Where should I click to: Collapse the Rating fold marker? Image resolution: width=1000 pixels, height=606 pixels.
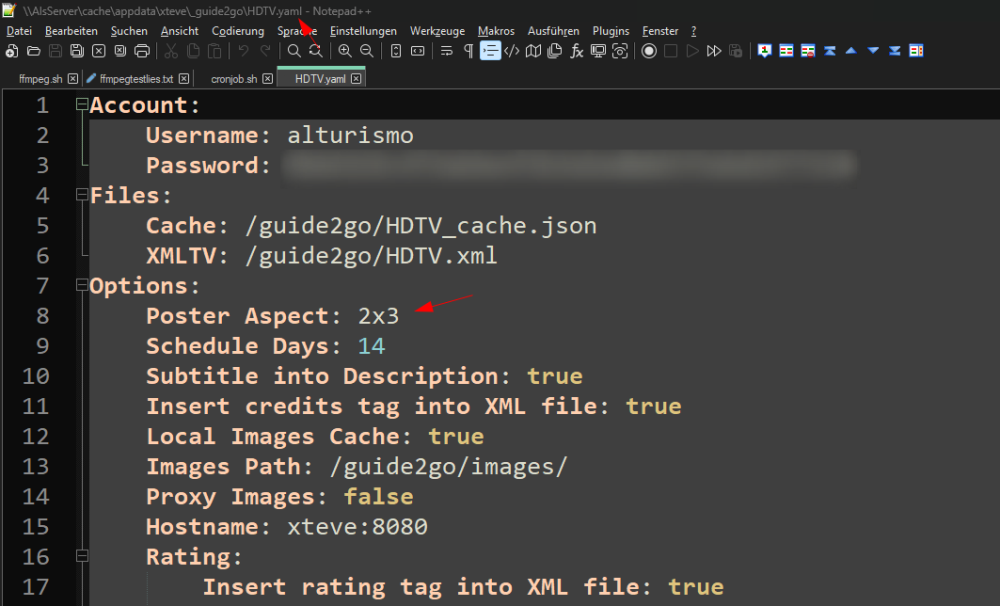[x=82, y=556]
